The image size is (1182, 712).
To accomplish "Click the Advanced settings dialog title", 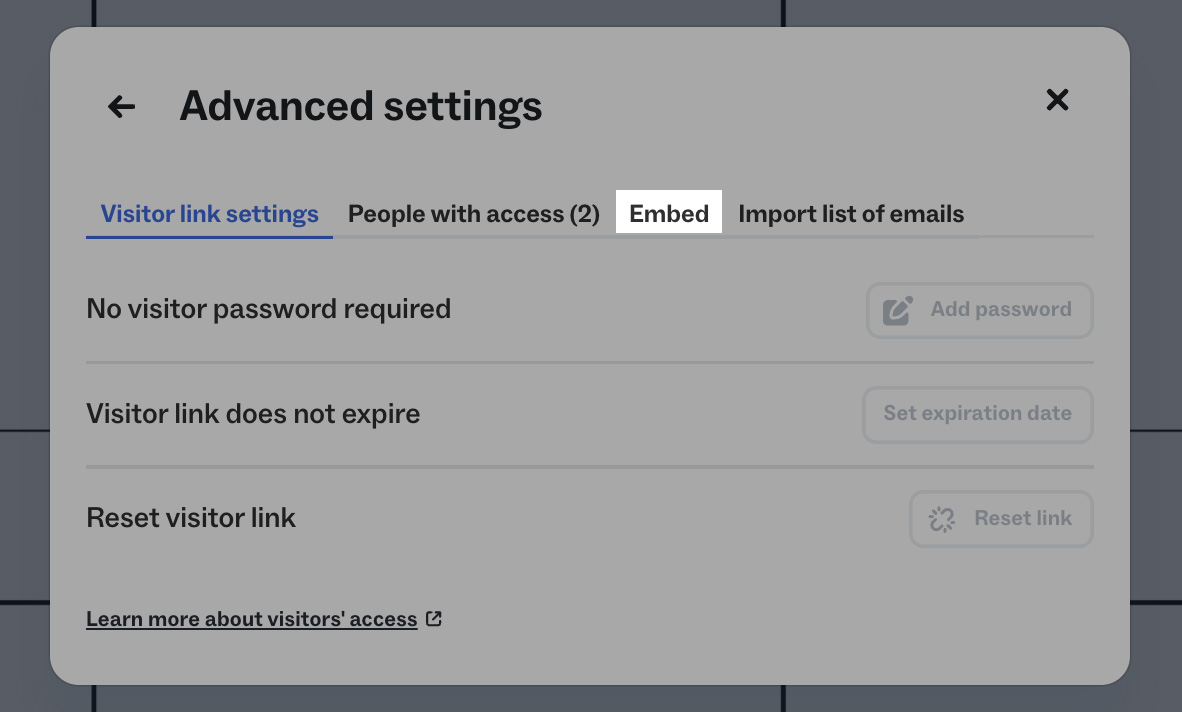I will 360,106.
